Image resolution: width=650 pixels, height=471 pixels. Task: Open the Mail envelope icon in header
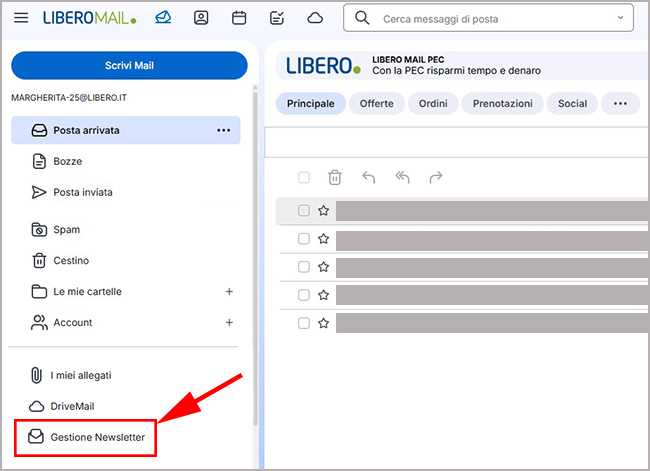pos(163,17)
